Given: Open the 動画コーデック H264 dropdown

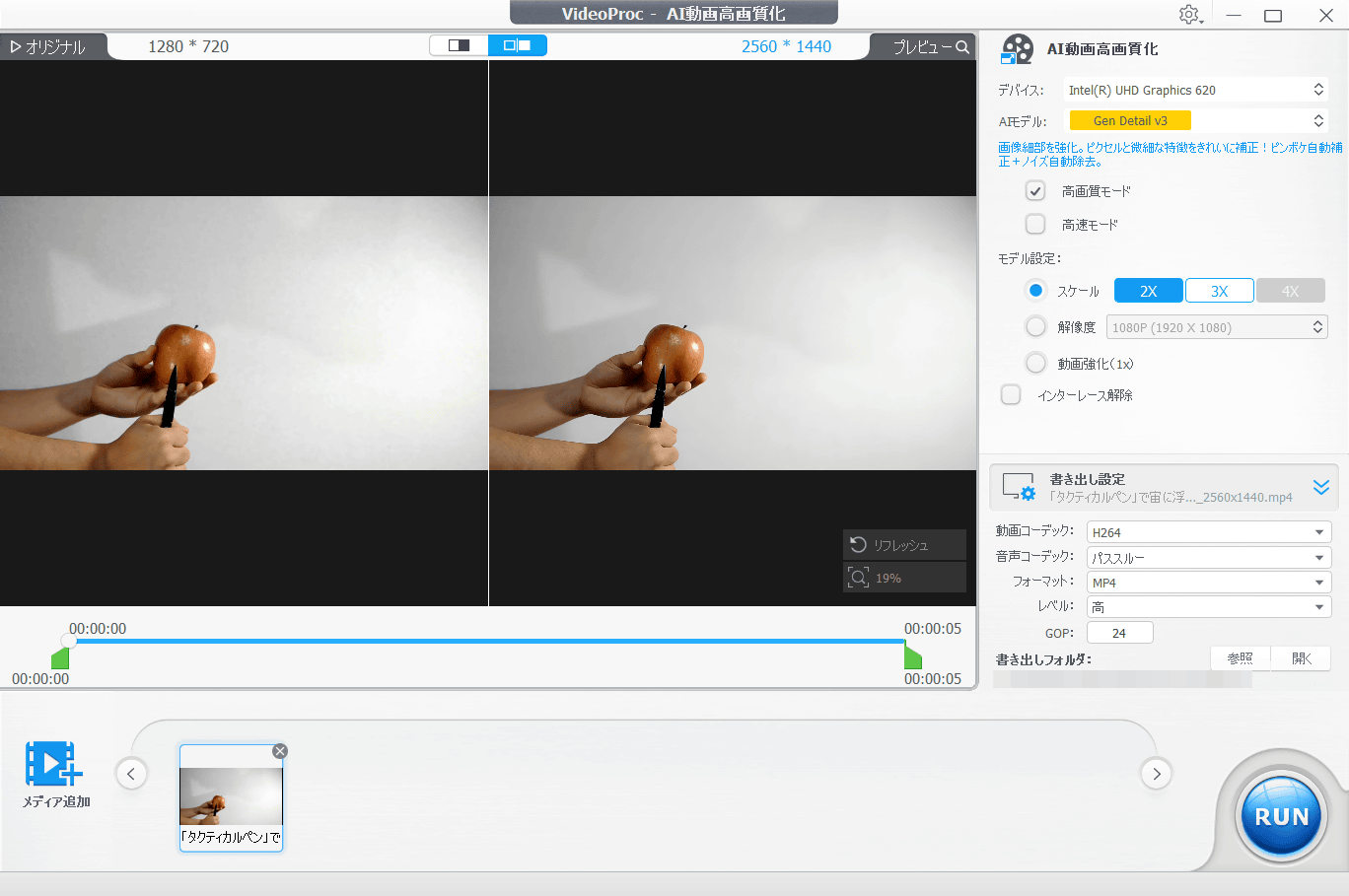Looking at the screenshot, I should [1208, 532].
